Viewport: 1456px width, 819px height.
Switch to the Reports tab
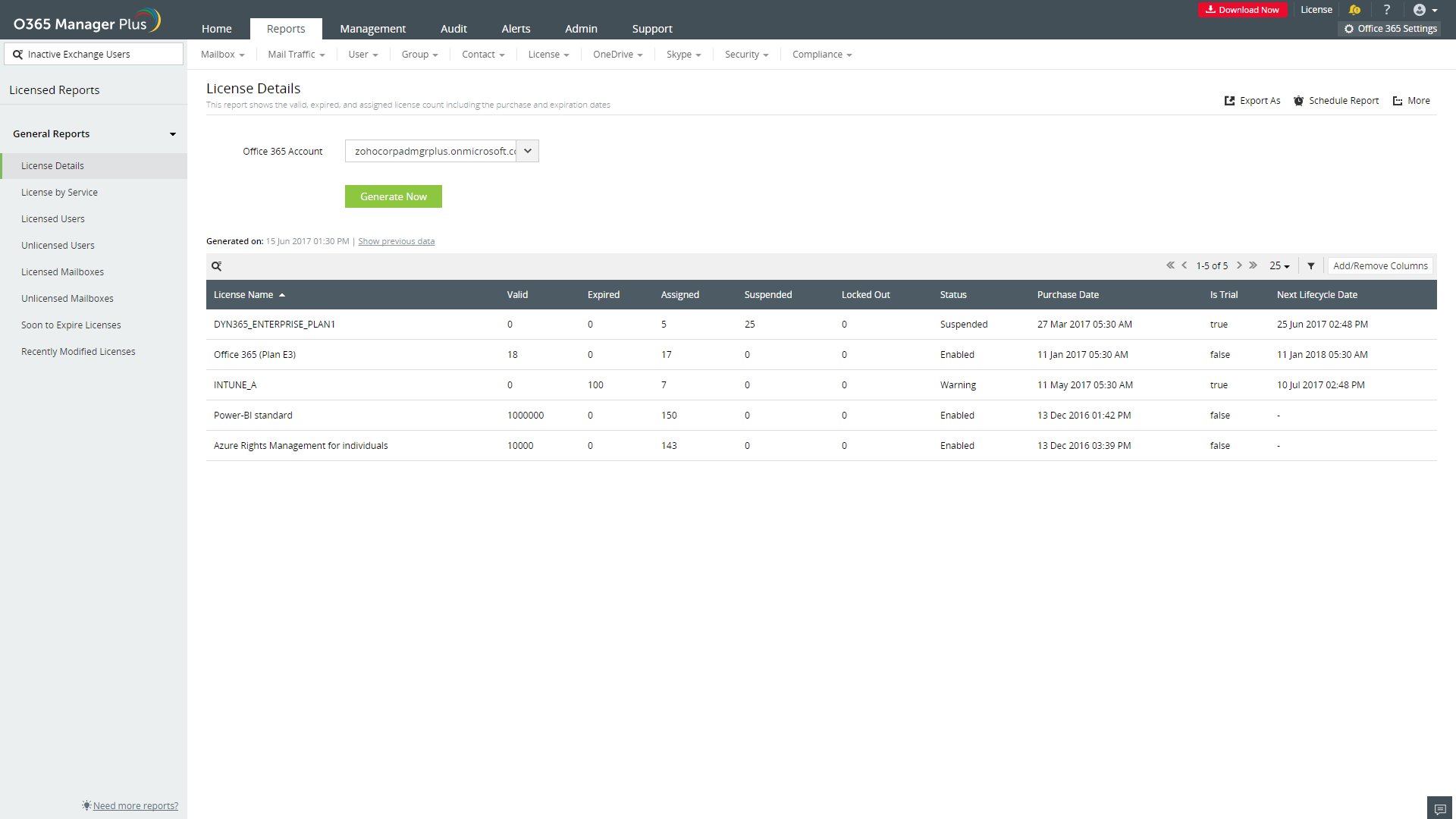coord(286,29)
